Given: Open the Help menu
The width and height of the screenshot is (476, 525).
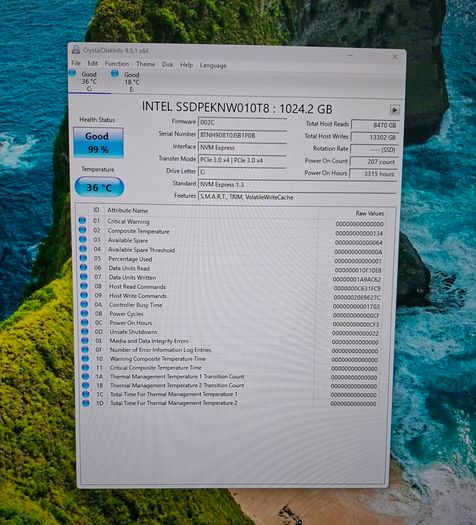Looking at the screenshot, I should pos(186,65).
